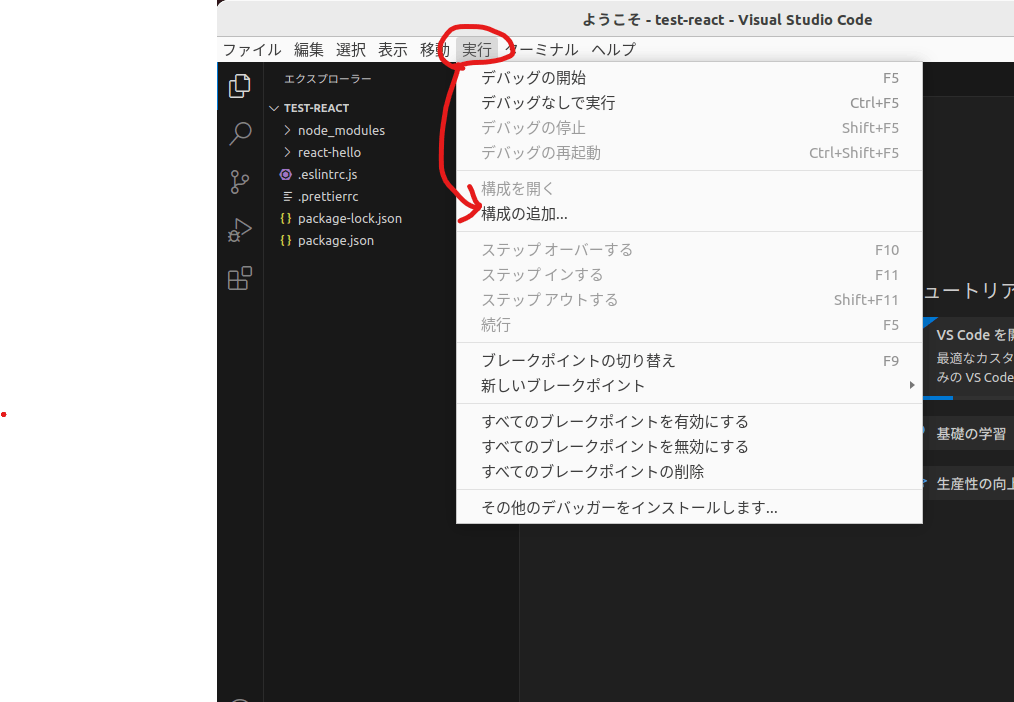This screenshot has height=702, width=1014.
Task: Choose その他のデバッガーをインストールします...
Action: click(x=689, y=508)
